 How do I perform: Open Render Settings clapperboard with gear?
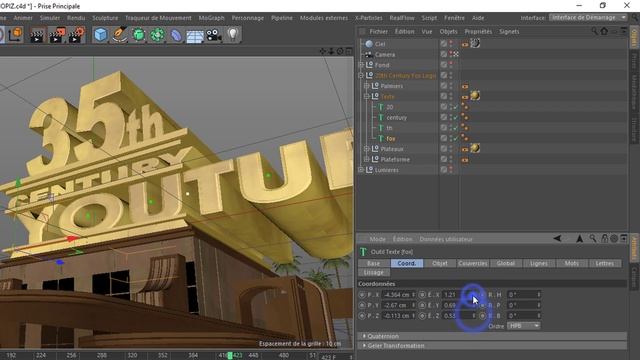tap(76, 35)
